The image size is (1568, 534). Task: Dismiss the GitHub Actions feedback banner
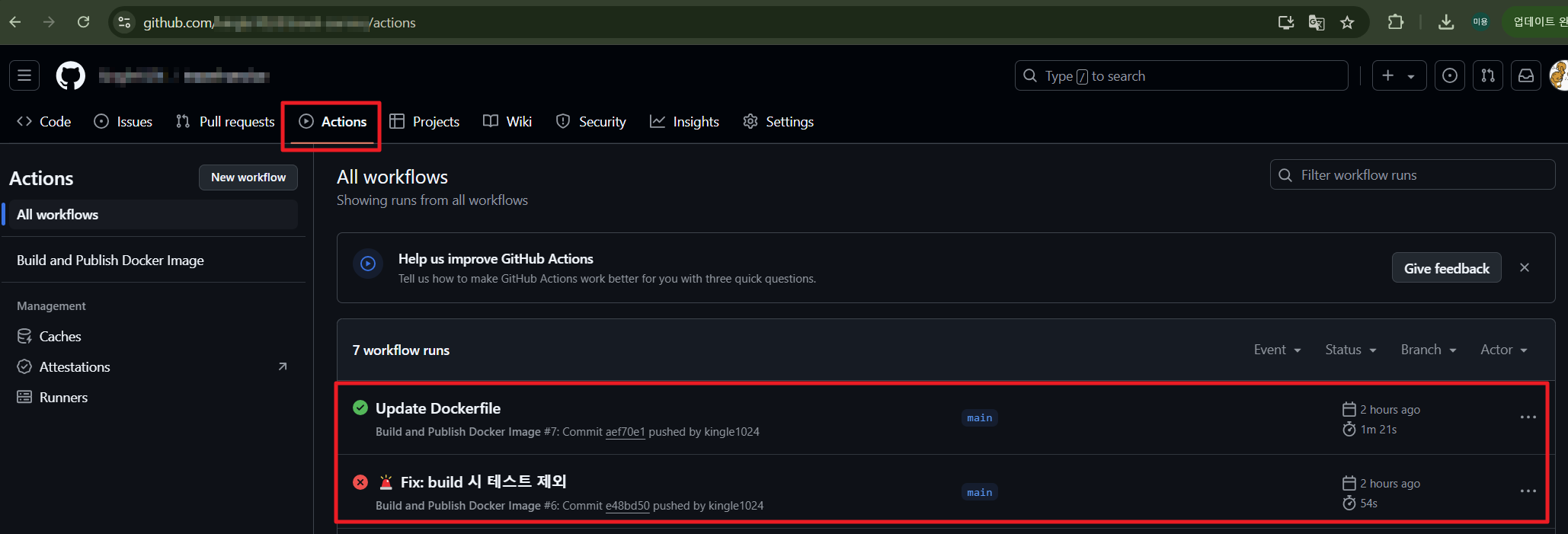pyautogui.click(x=1525, y=267)
